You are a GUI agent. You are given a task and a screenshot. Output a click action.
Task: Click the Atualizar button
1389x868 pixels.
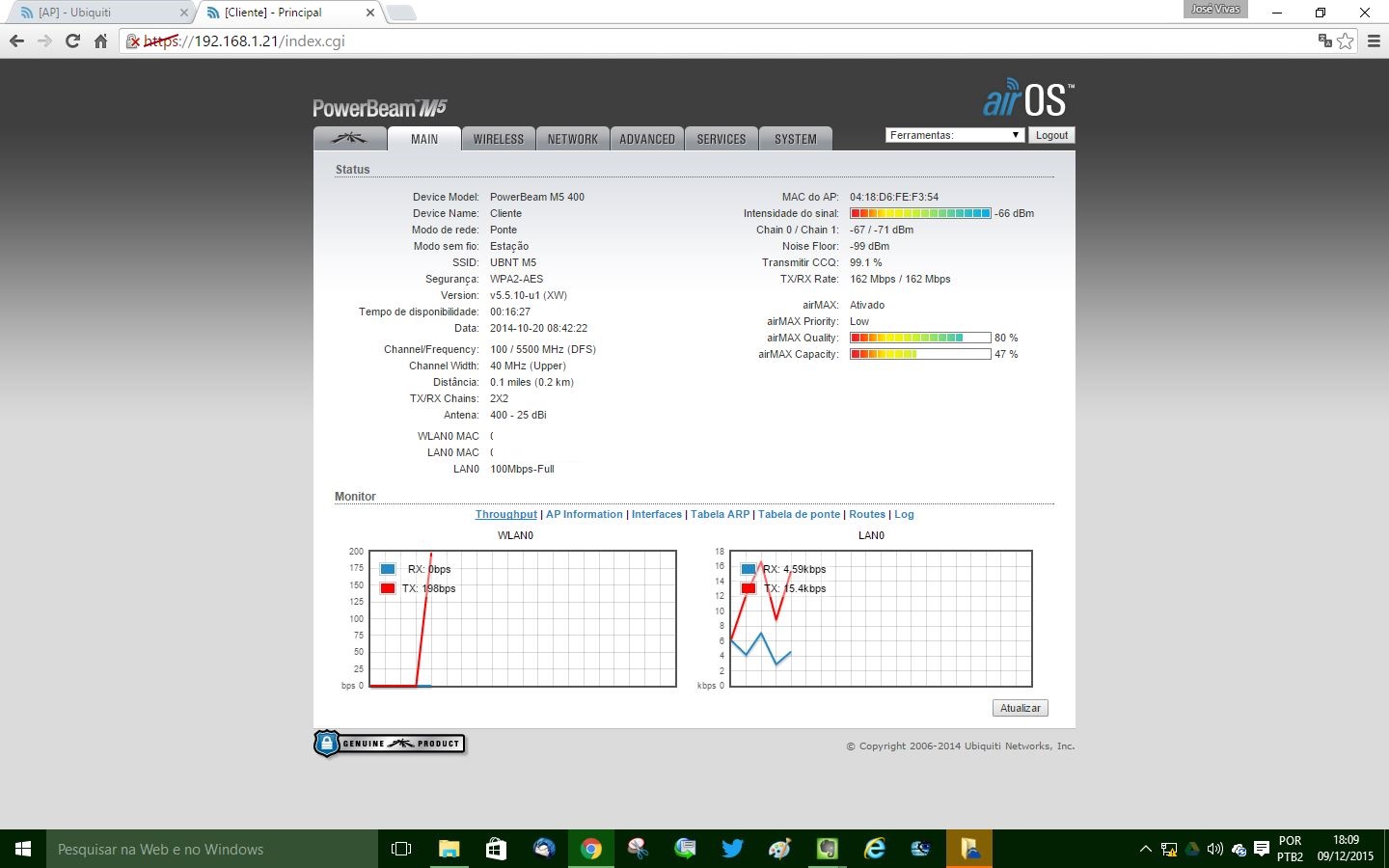1021,708
